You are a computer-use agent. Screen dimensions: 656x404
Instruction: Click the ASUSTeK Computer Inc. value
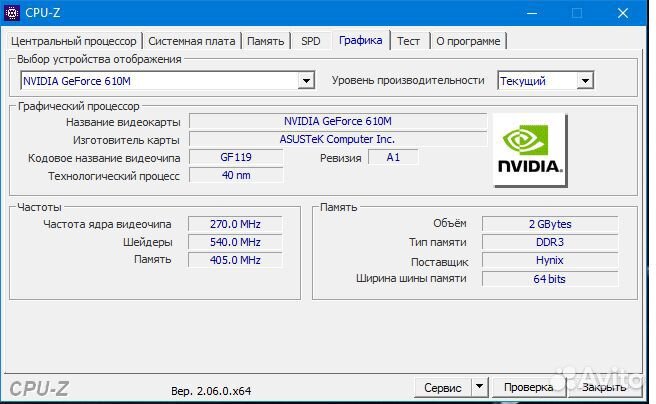[338, 139]
